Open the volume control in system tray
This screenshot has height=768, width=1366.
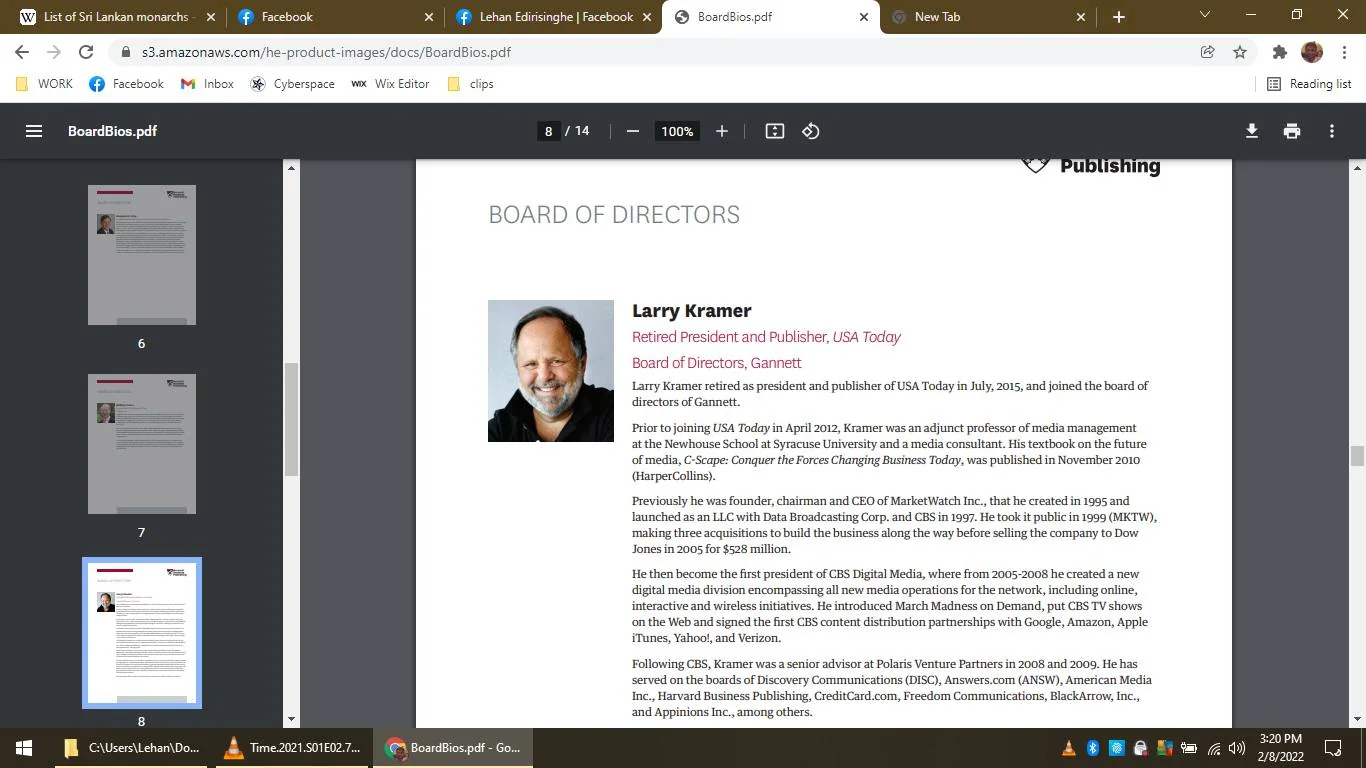click(x=1237, y=748)
